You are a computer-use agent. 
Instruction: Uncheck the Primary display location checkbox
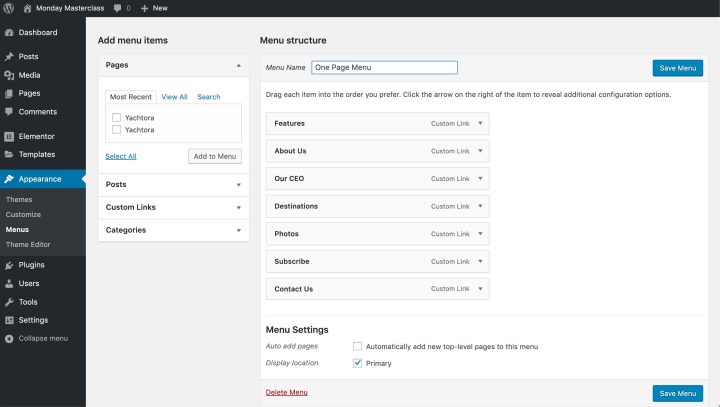(x=358, y=363)
